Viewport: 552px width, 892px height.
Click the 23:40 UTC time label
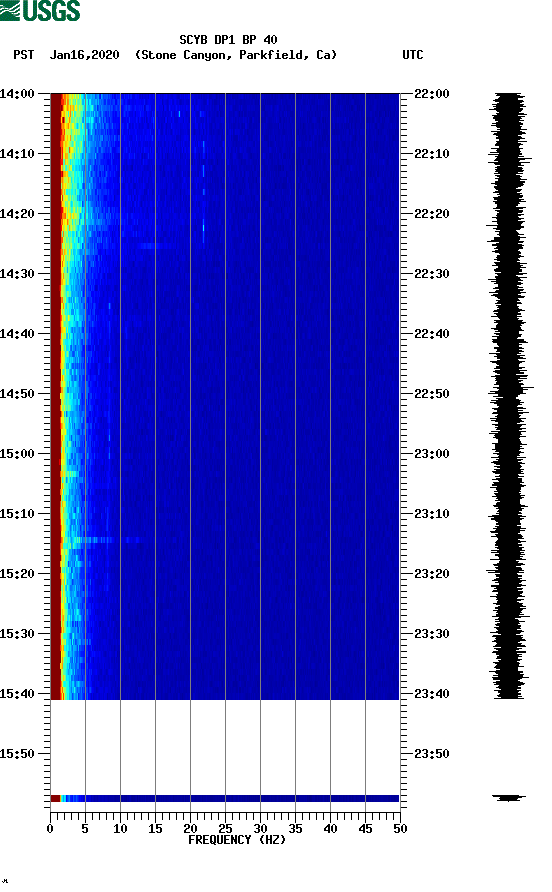coord(432,693)
